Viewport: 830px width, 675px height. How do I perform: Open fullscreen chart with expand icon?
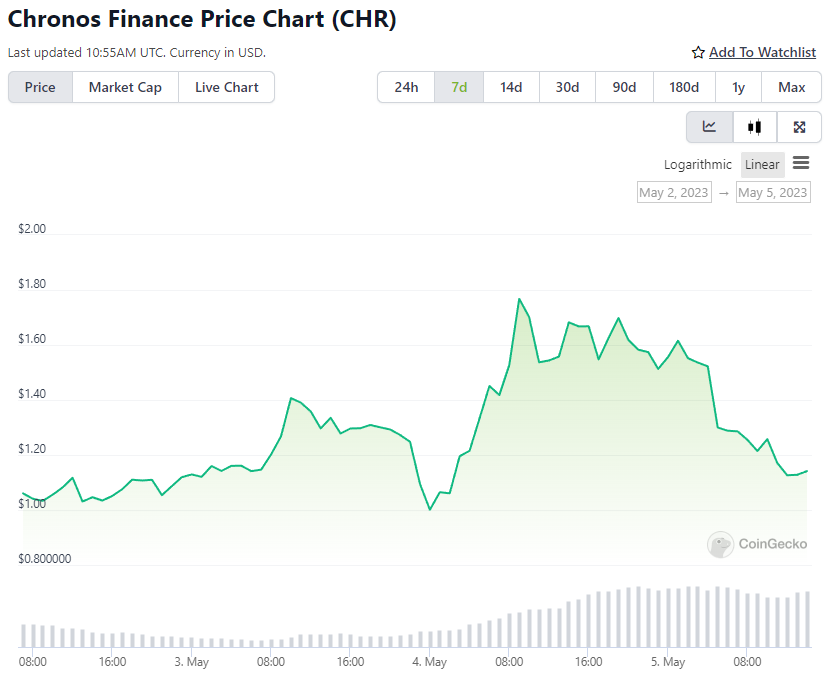click(x=799, y=127)
